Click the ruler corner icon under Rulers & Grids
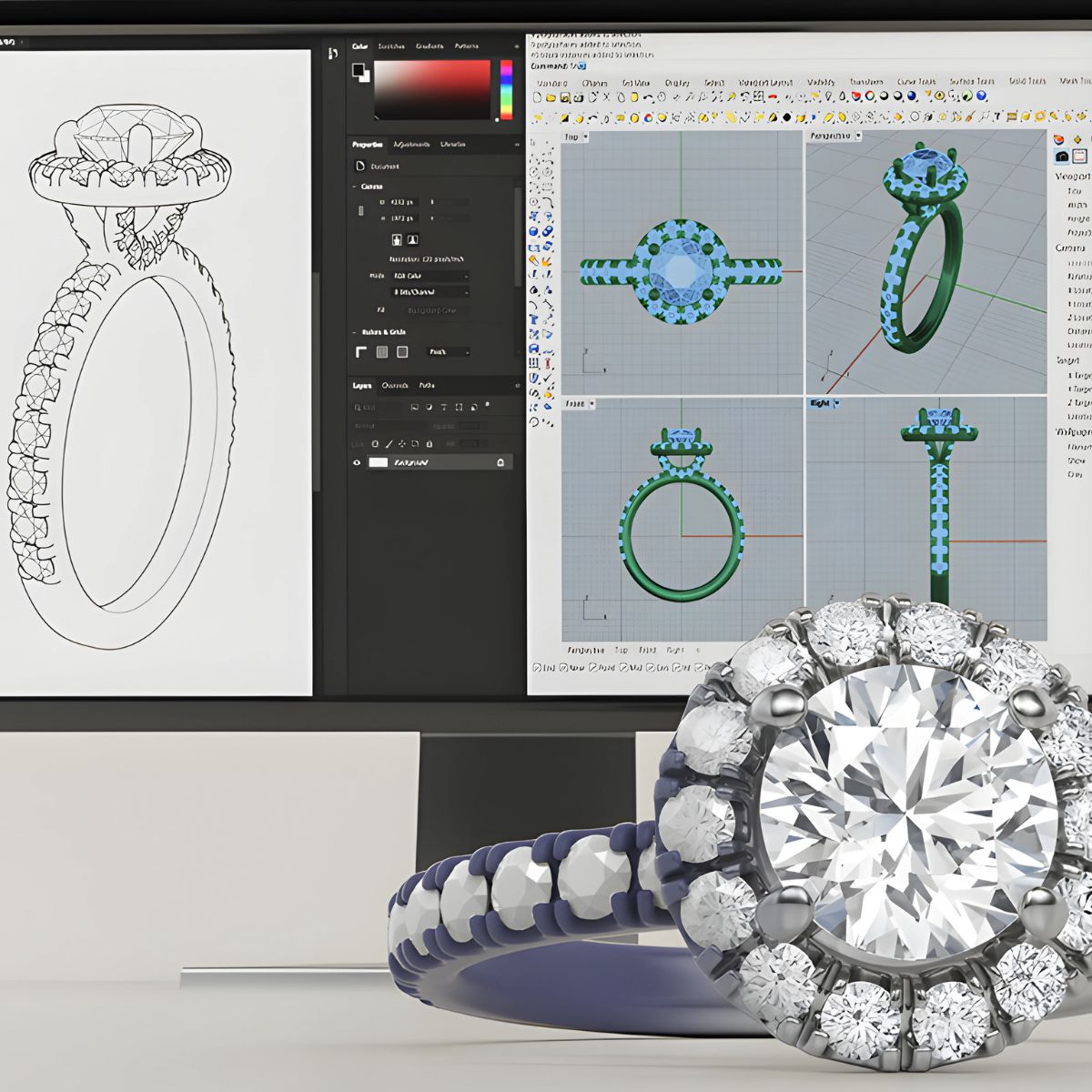Viewport: 1092px width, 1092px height. tap(361, 352)
